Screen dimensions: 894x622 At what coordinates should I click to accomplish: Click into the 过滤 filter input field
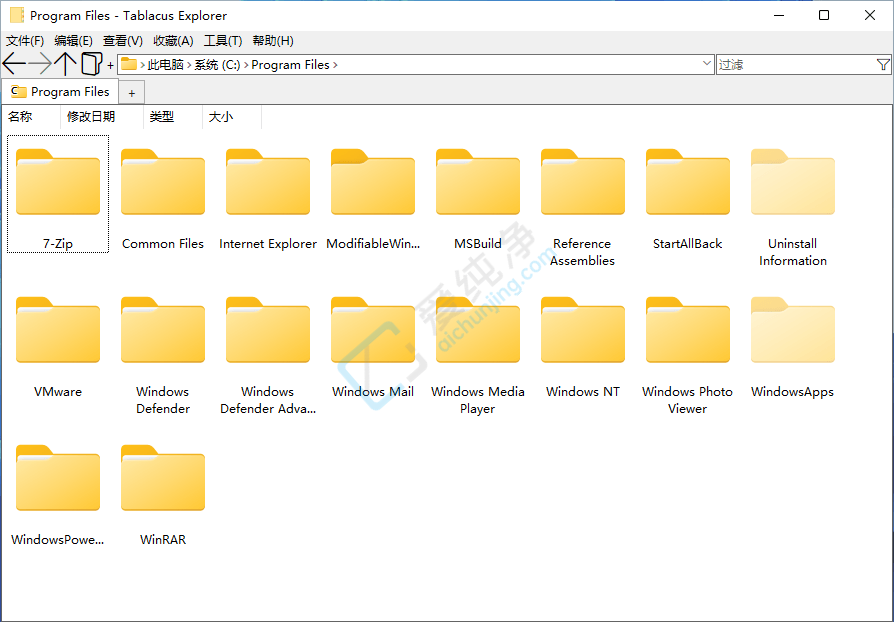(x=796, y=64)
